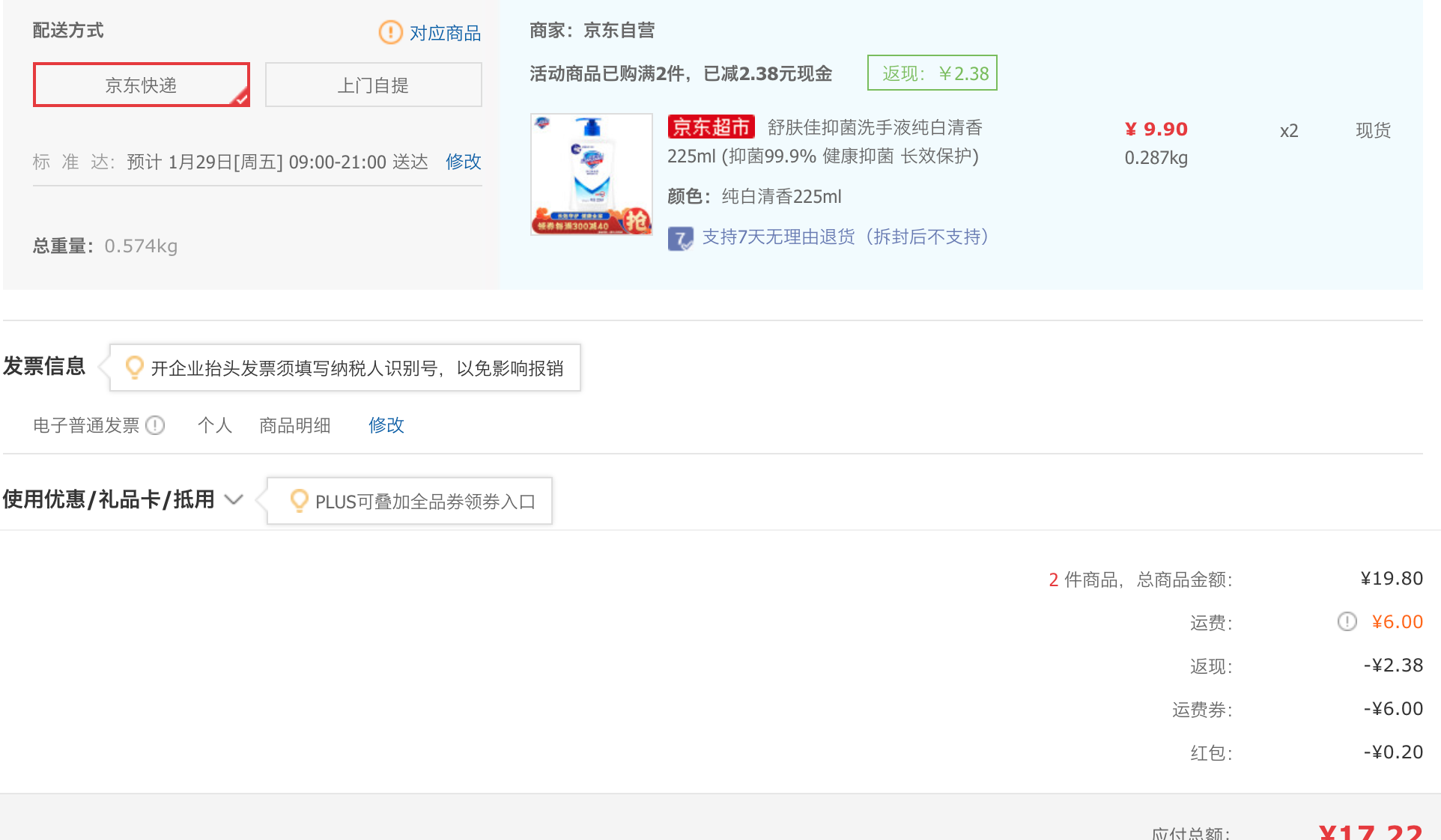
Task: Select 上门自提 pickup option
Action: click(x=373, y=85)
